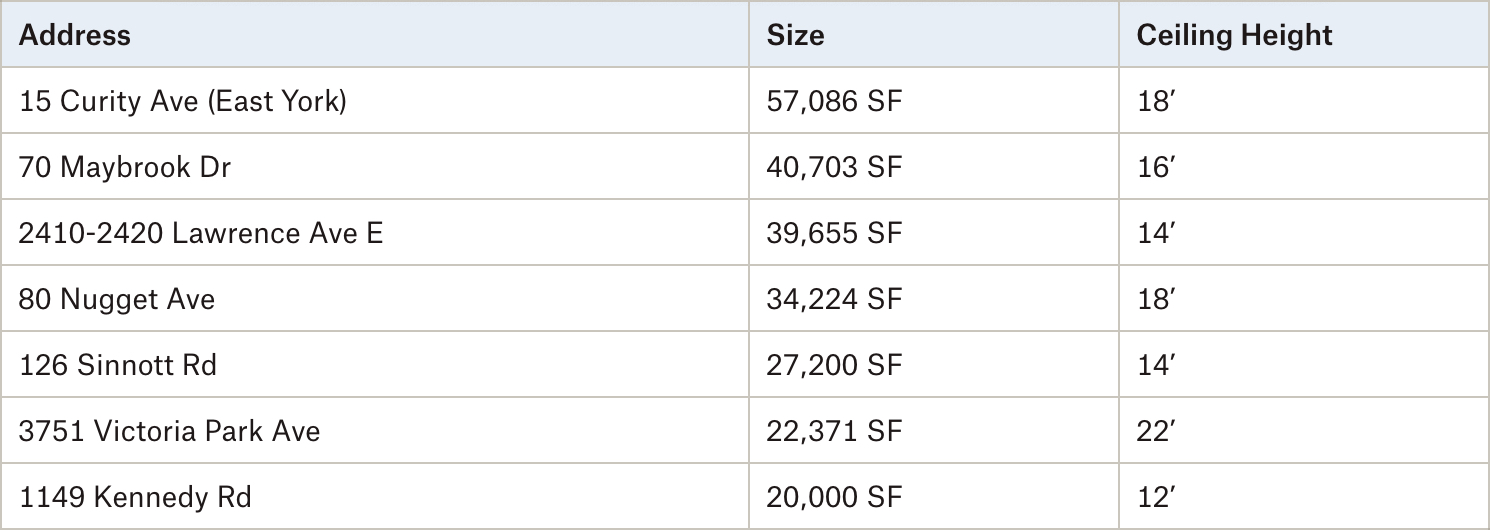This screenshot has height=530, width=1490.
Task: Click the 27,200 SF size value
Action: click(833, 365)
